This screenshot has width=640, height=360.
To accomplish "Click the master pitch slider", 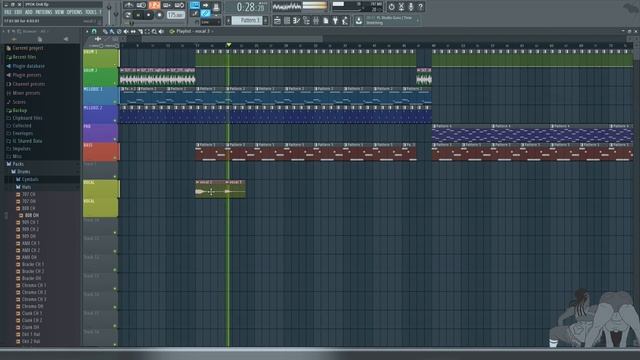I will (116, 14).
